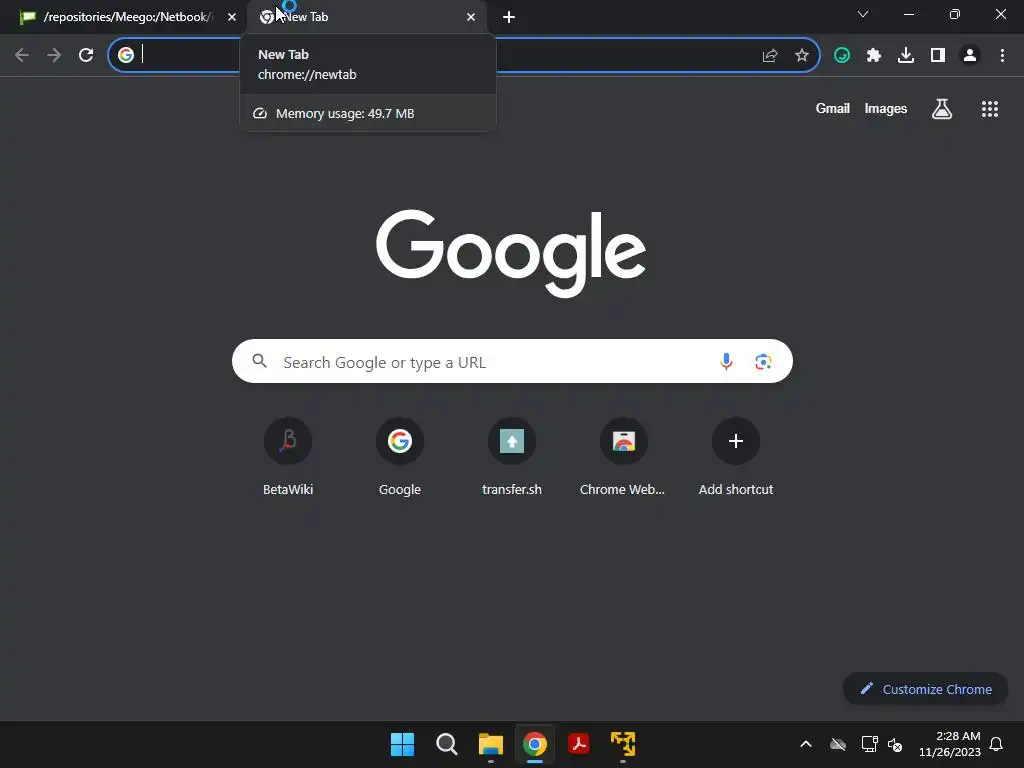Toggle the side panel button
Screen dimensions: 1024x768
[x=938, y=56]
